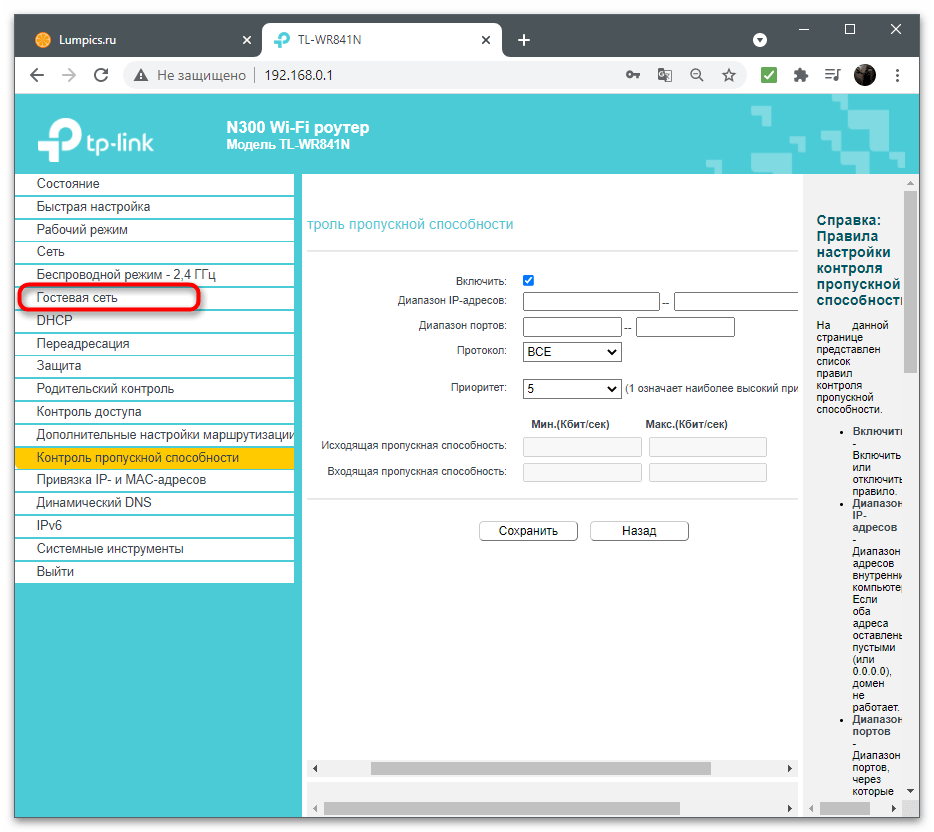934x832 pixels.
Task: Click the form scrollbar's right arrow
Action: coord(790,768)
